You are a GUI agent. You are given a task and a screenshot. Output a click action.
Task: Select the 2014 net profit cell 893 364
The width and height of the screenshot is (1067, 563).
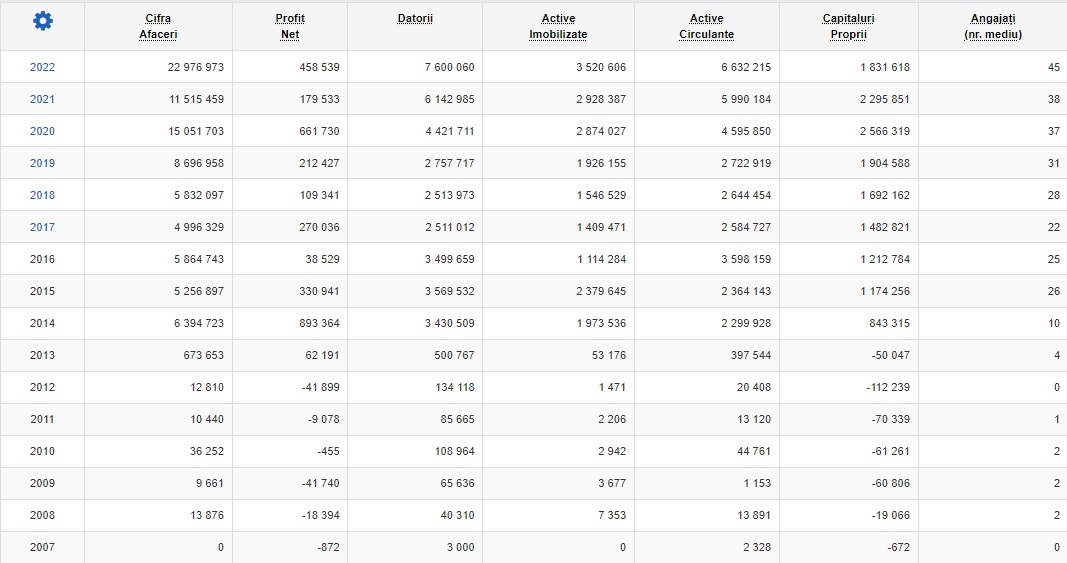[315, 323]
